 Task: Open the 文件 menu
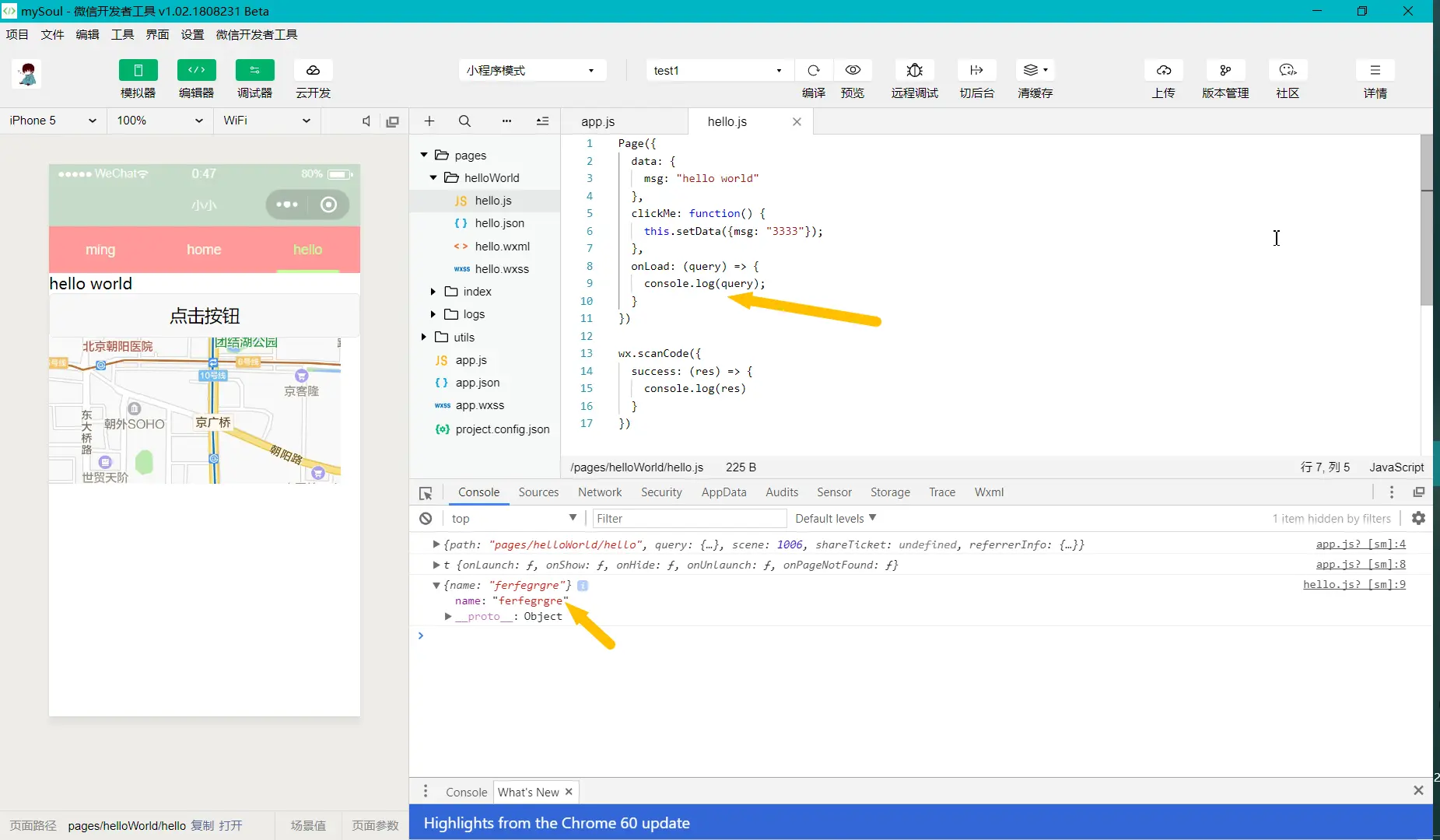(x=52, y=34)
